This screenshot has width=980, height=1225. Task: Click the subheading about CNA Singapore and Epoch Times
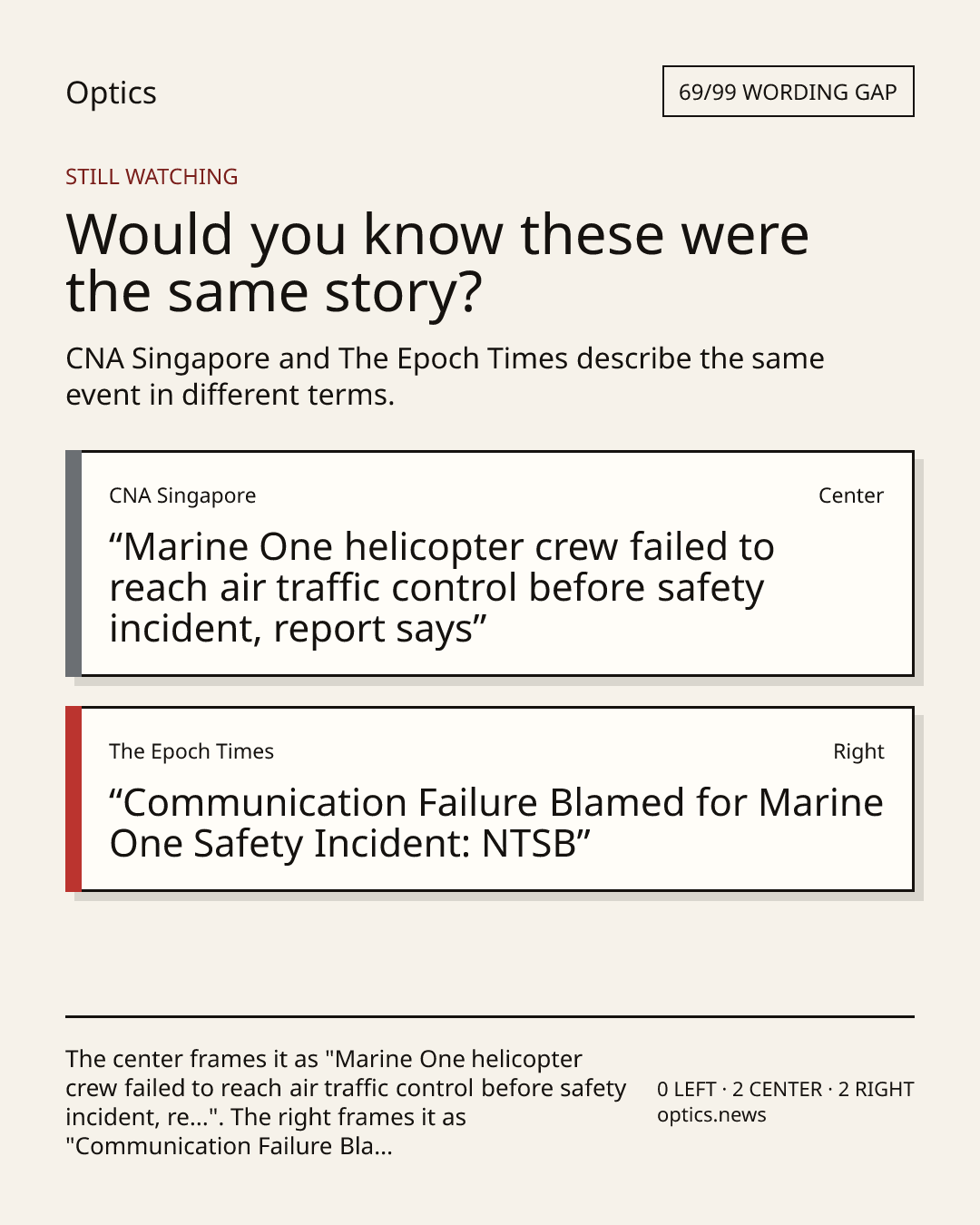(x=445, y=377)
